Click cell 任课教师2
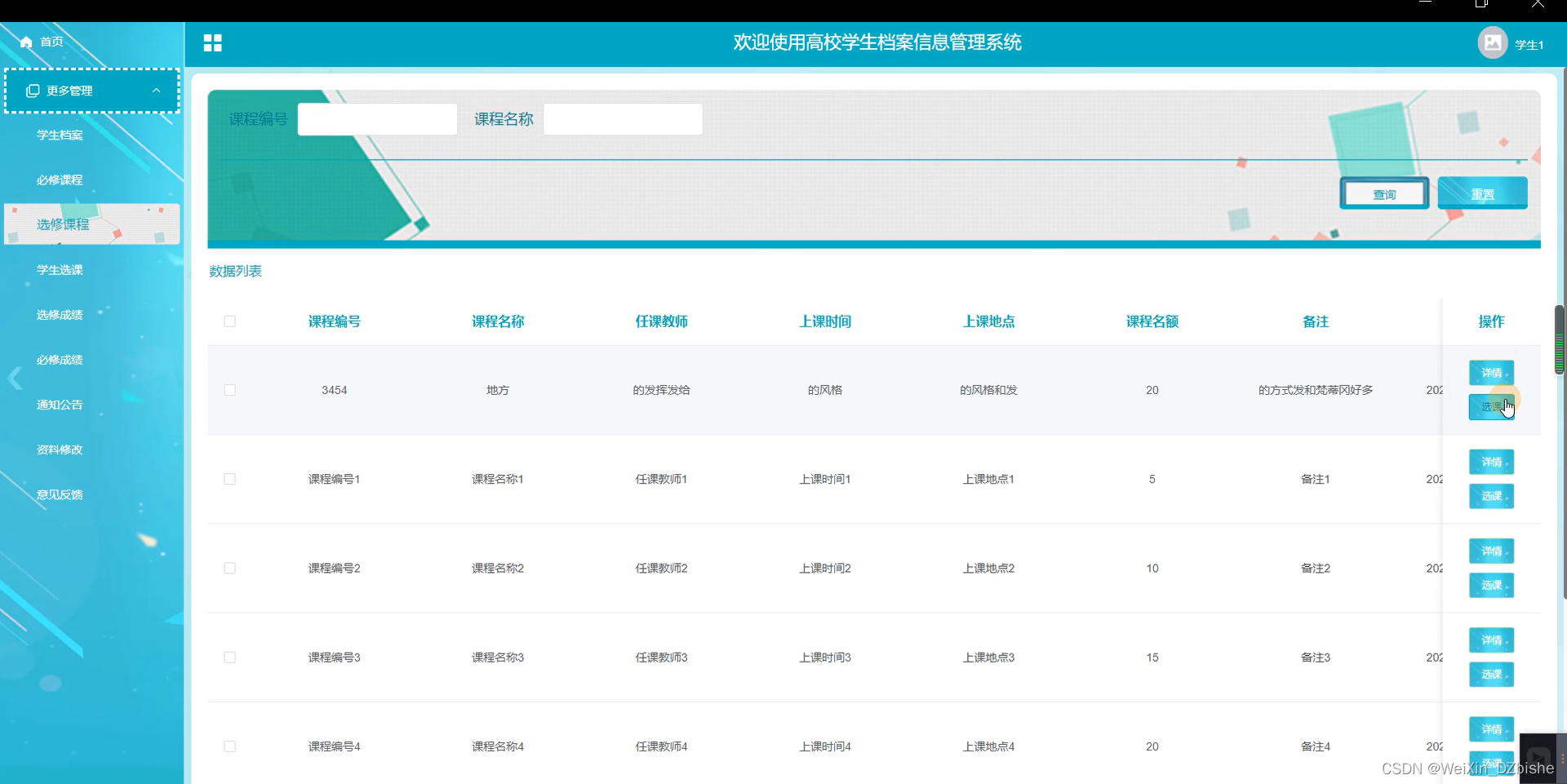The width and height of the screenshot is (1567, 784). [662, 568]
